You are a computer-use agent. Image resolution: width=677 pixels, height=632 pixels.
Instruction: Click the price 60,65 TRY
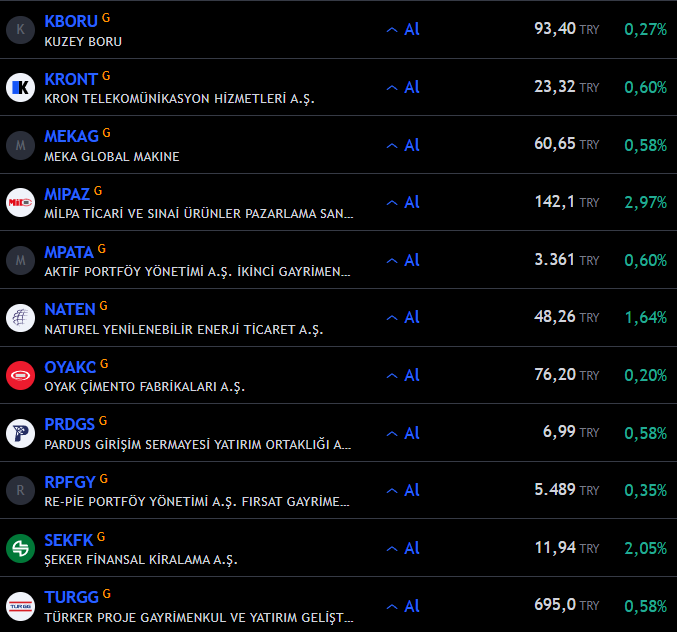pyautogui.click(x=566, y=144)
